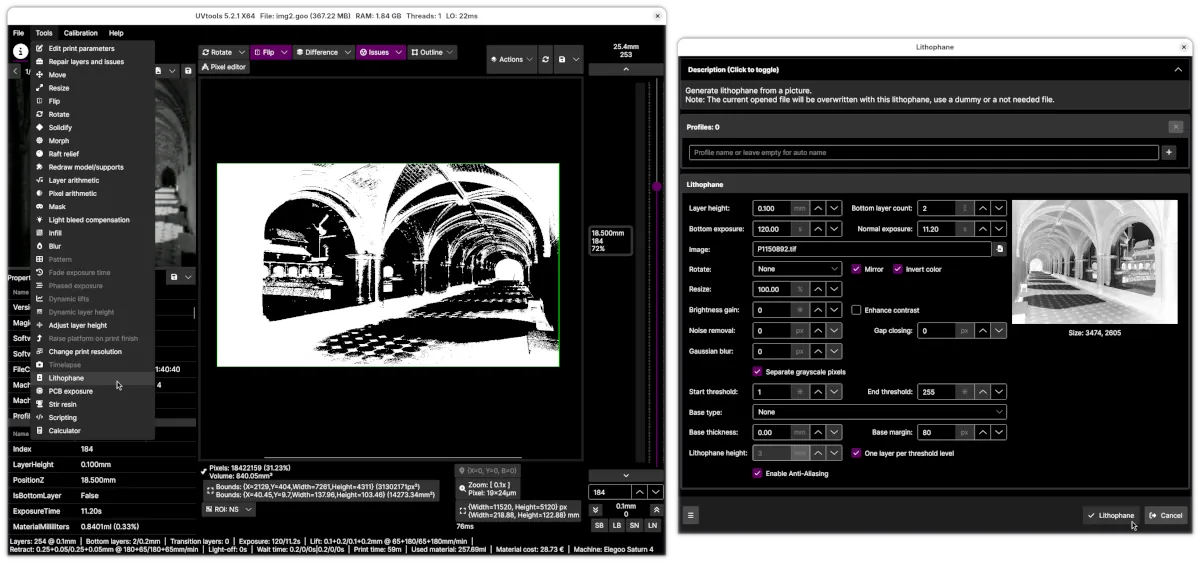The image size is (1200, 563).
Task: Expand the Base type dropdown
Action: [x=879, y=412]
